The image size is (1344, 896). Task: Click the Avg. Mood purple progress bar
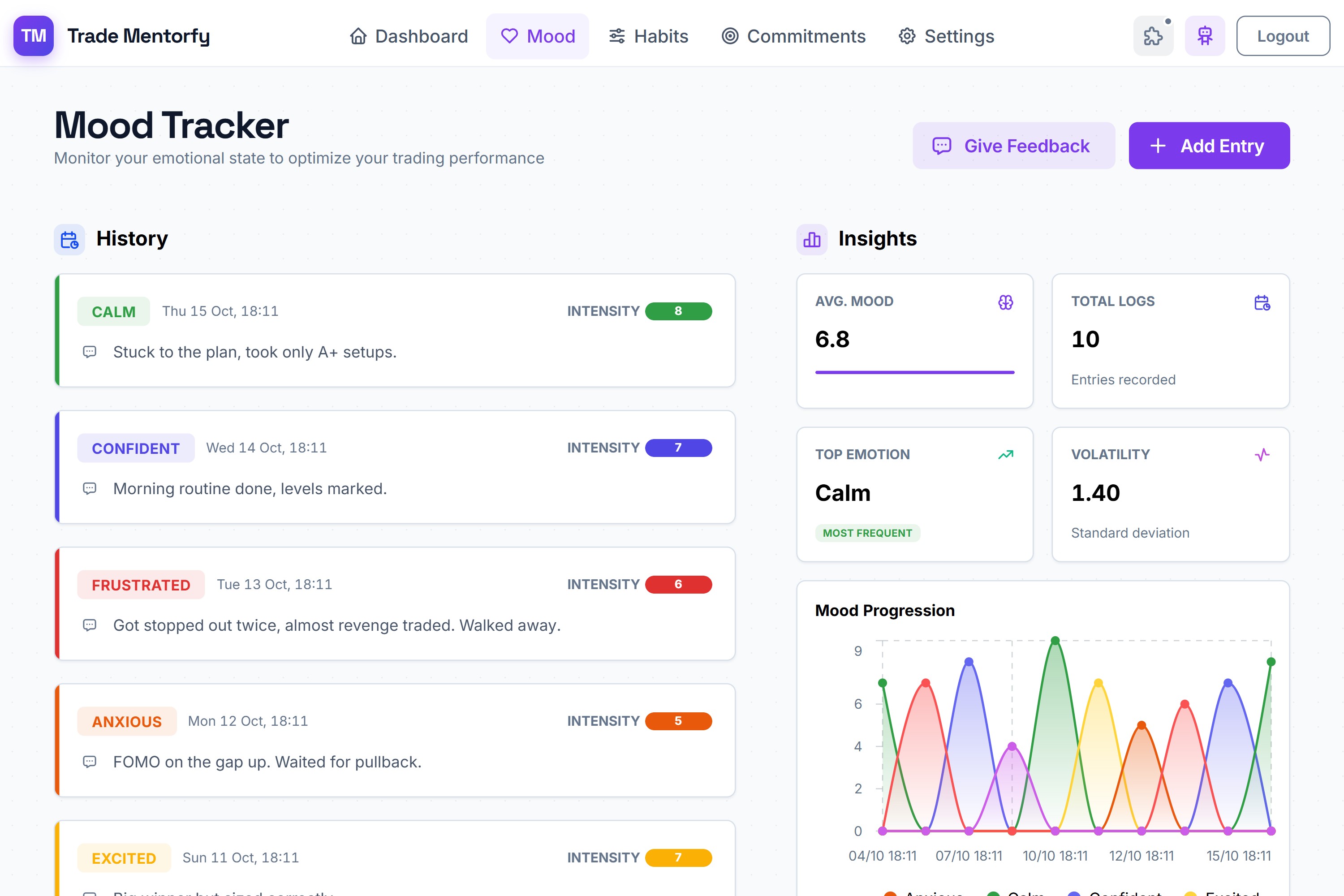915,373
